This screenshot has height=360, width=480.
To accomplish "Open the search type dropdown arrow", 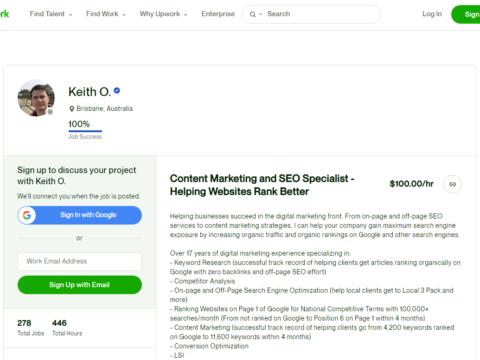I will click(261, 14).
